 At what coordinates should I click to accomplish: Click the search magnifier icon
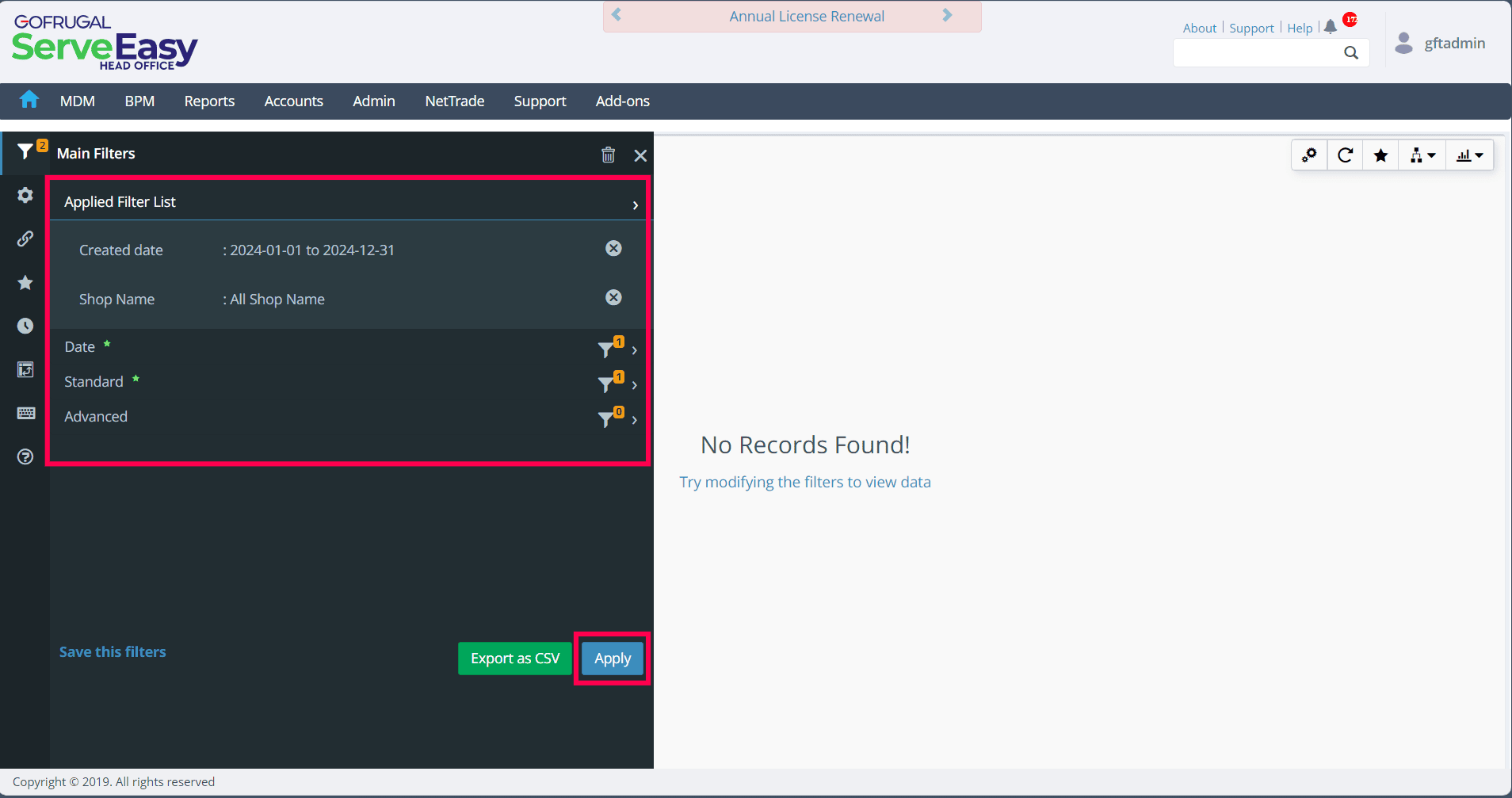[1351, 53]
